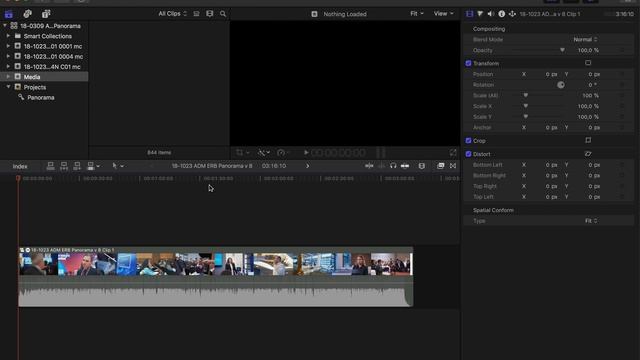
Task: Open the Libraries sidebar icon
Action: (9, 14)
